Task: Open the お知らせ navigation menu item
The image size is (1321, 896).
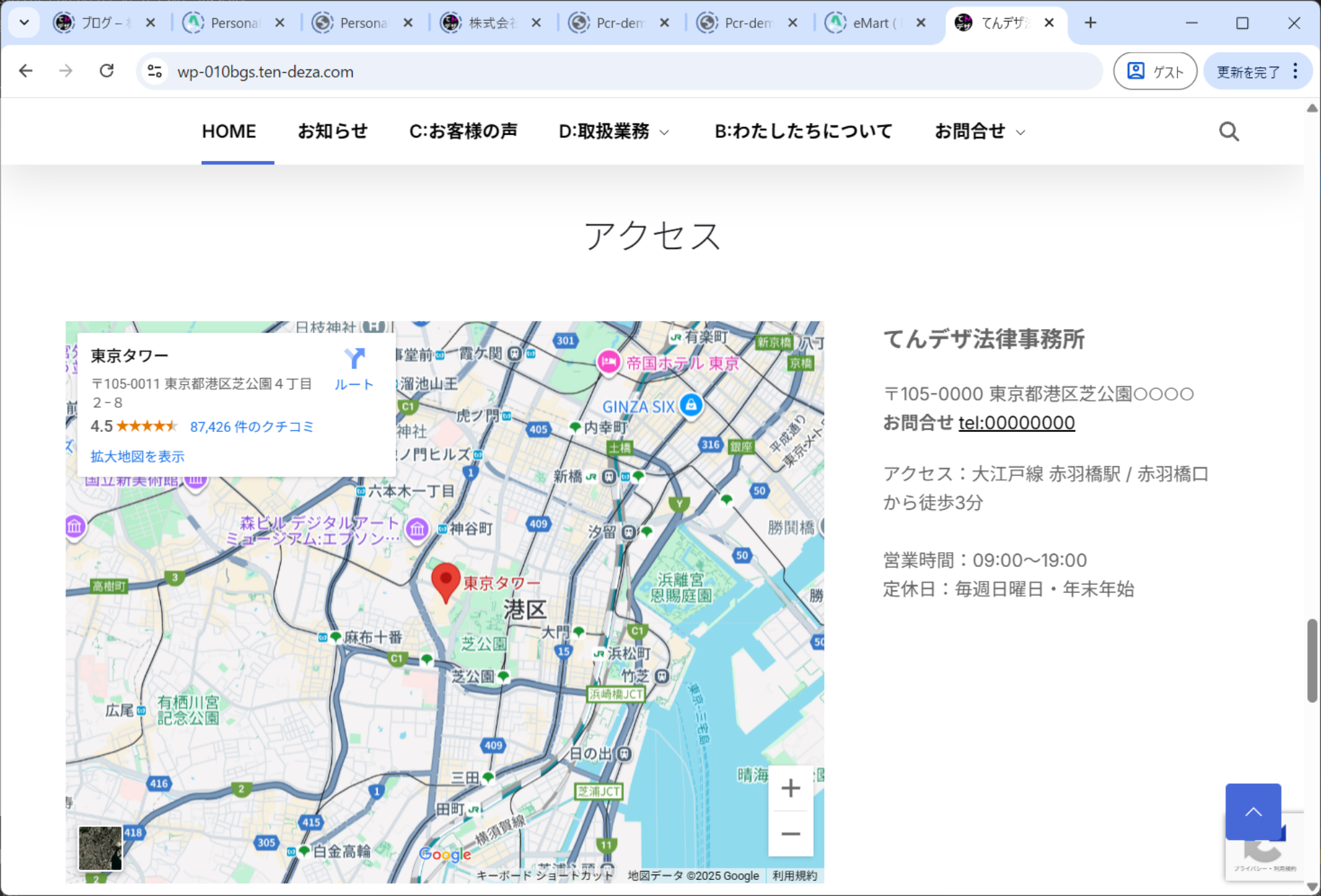Action: [x=333, y=131]
